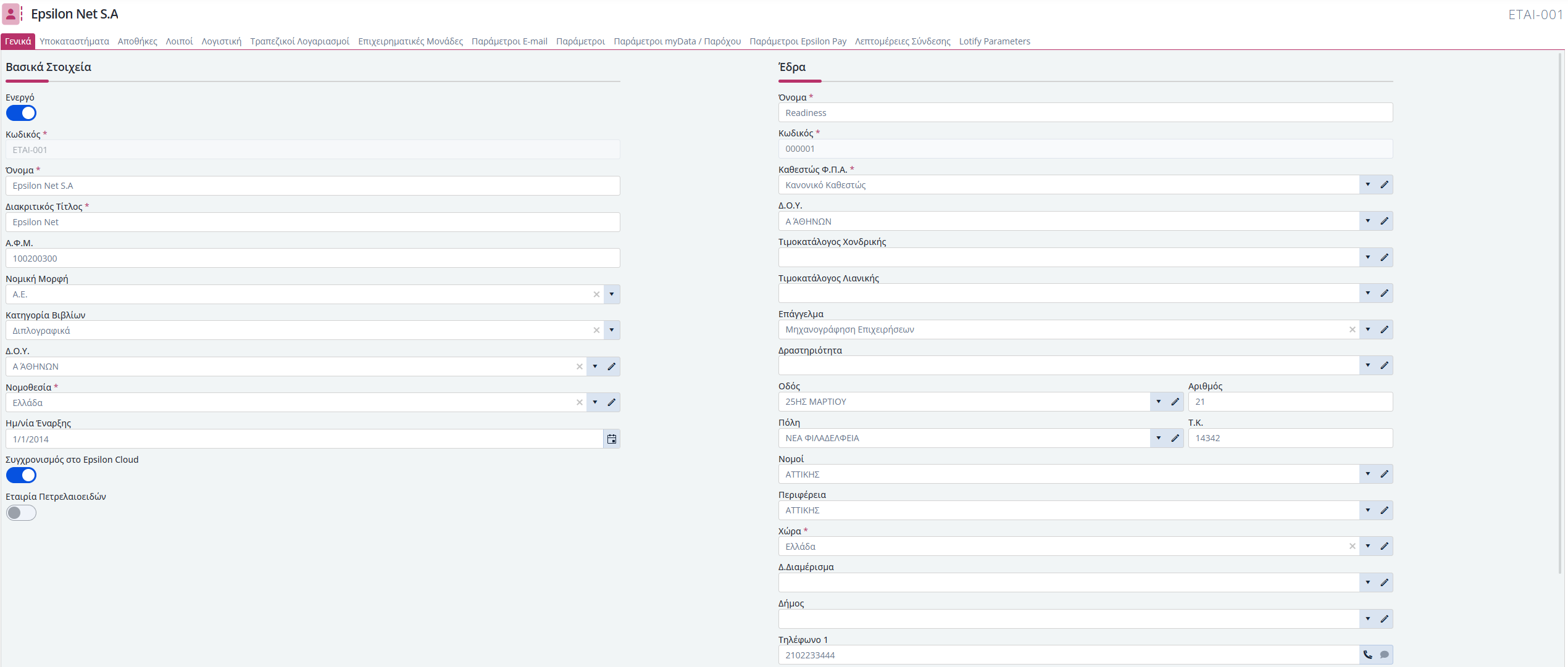
Task: Edit the Οδός street entry with the pencil
Action: coord(1175,402)
